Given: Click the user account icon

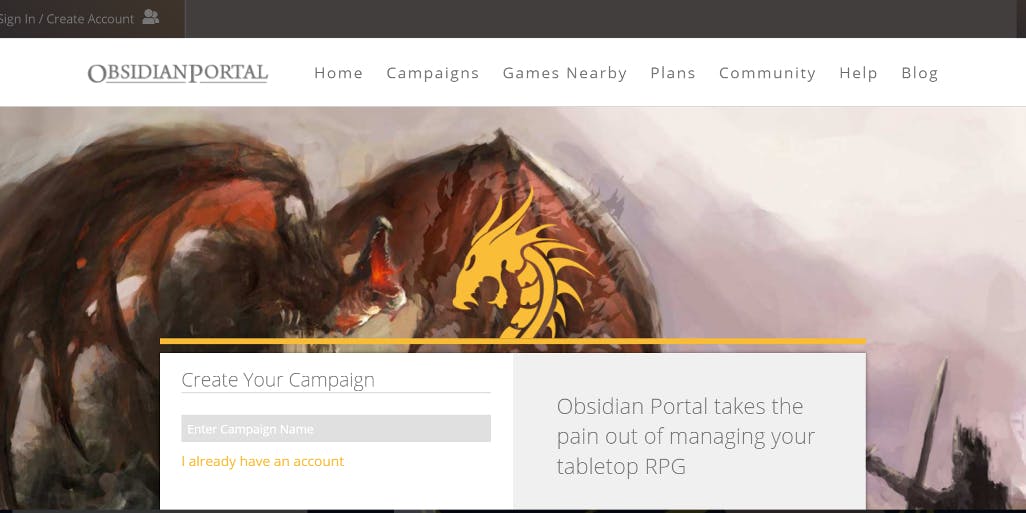Looking at the screenshot, I should (150, 18).
